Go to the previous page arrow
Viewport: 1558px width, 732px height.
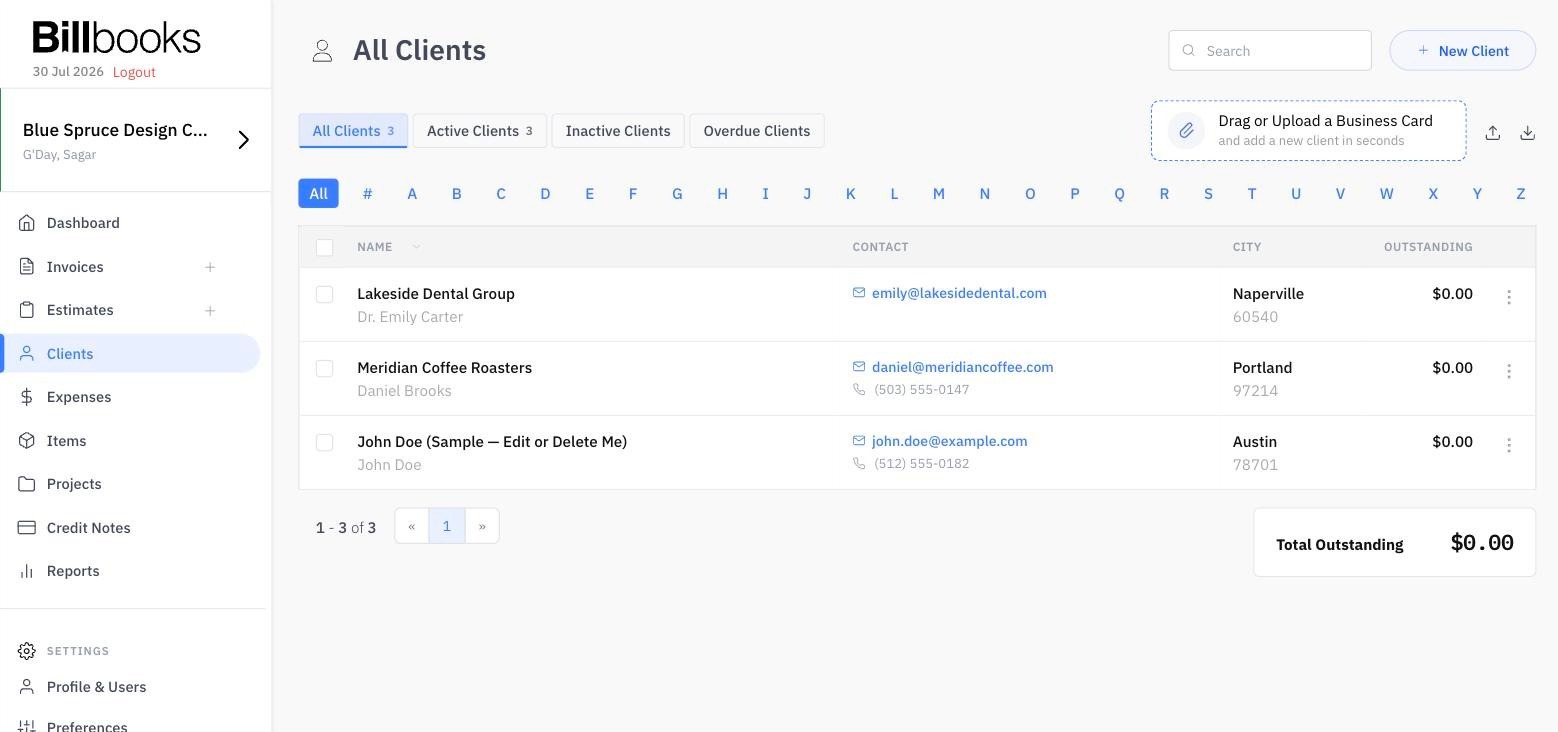pyautogui.click(x=412, y=526)
